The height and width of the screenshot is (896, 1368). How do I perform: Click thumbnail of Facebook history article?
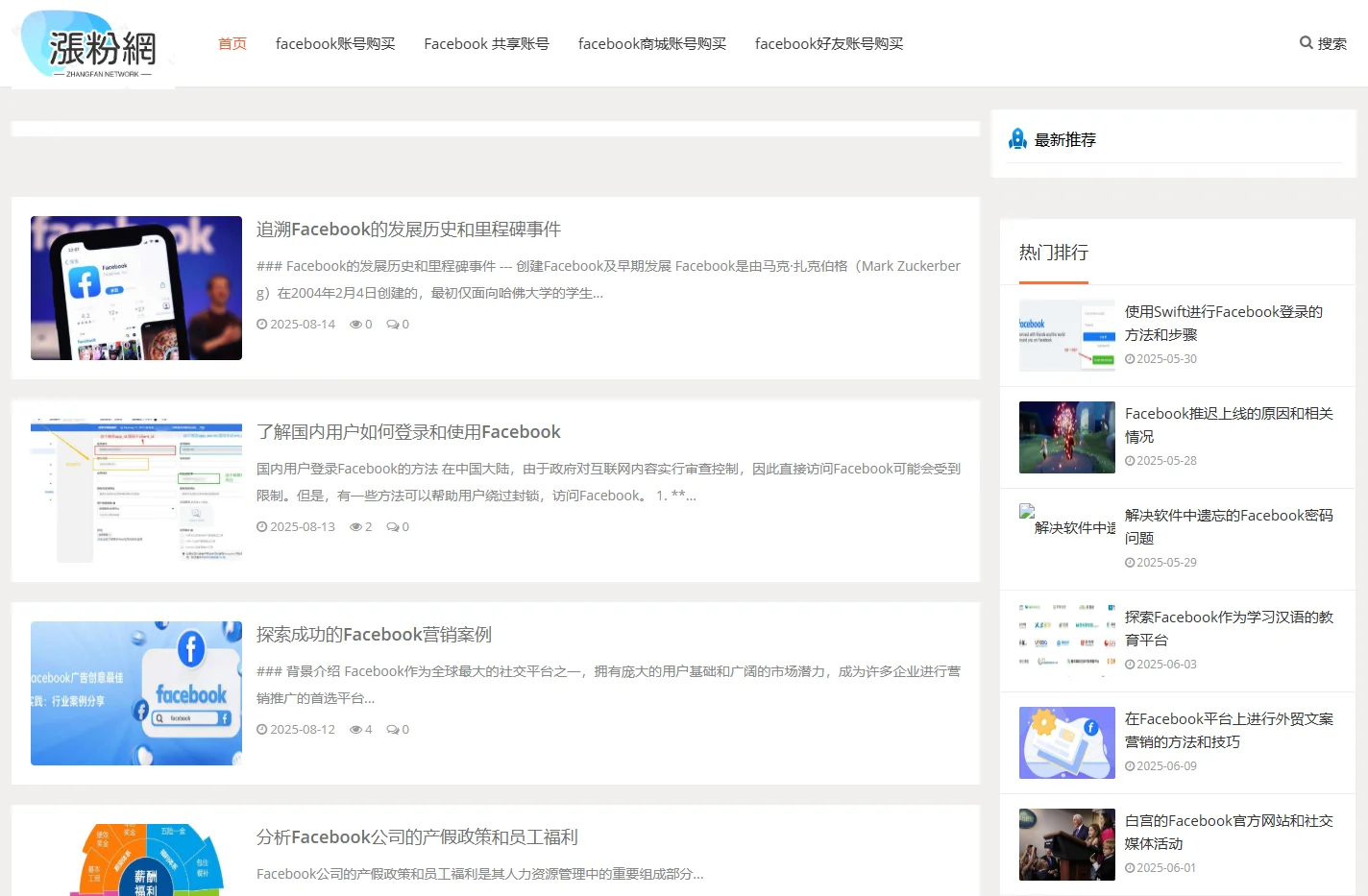(136, 288)
